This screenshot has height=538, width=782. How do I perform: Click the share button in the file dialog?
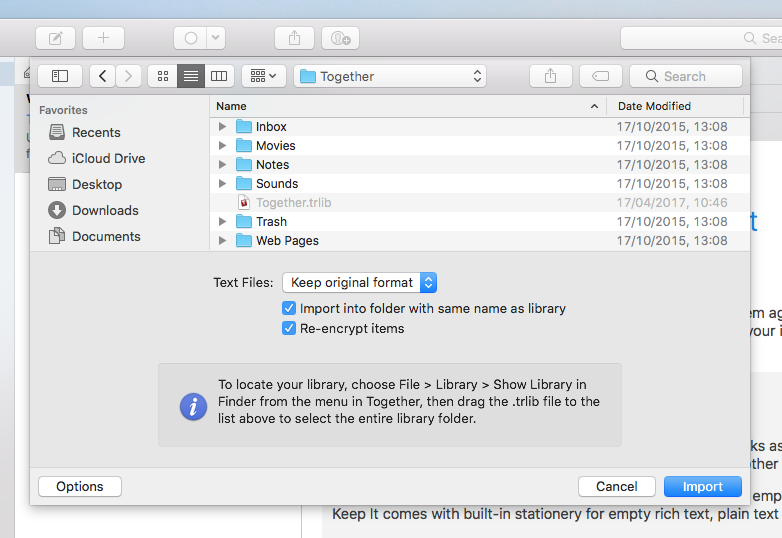(551, 76)
